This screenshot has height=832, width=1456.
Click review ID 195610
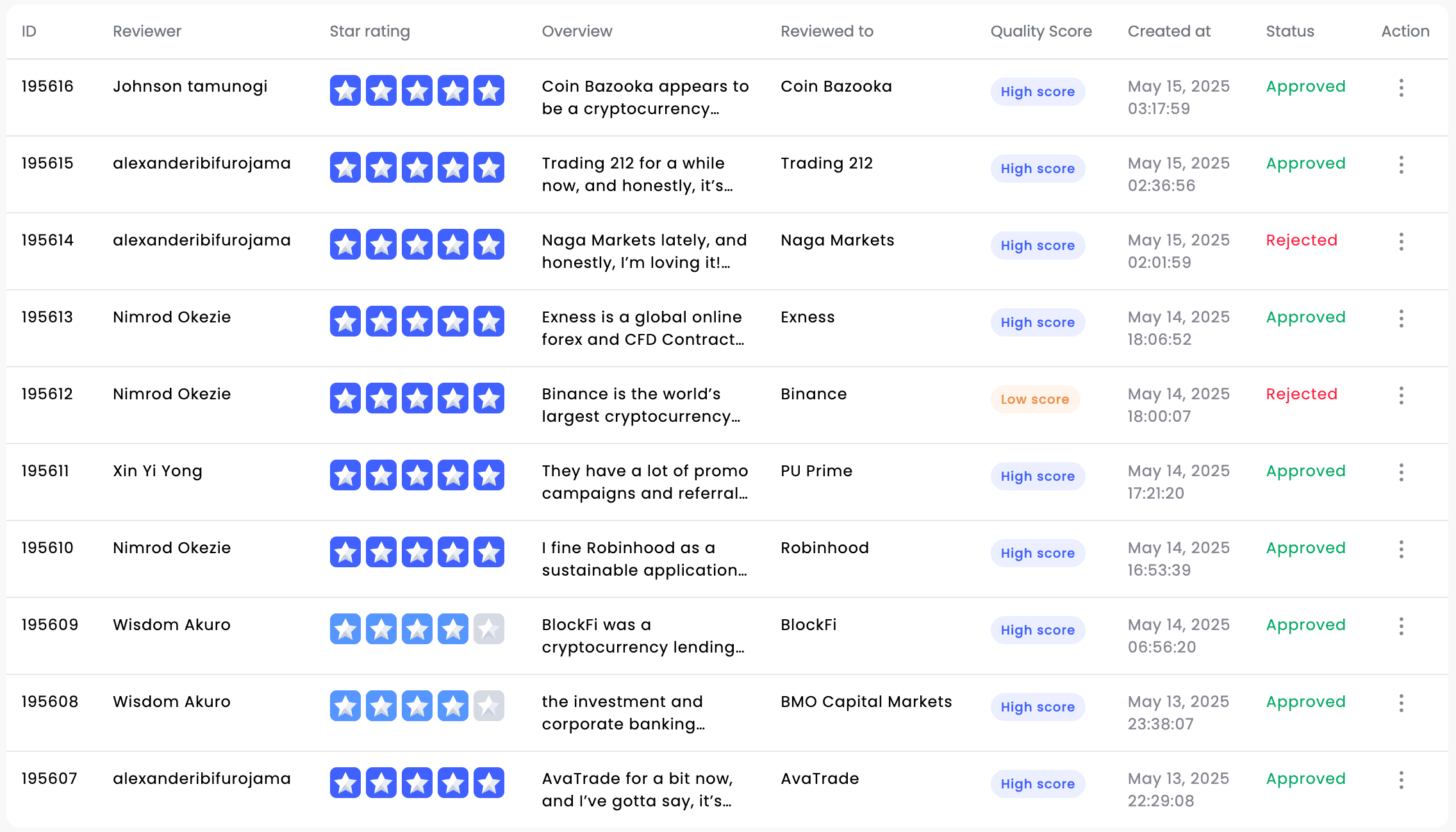tap(47, 548)
